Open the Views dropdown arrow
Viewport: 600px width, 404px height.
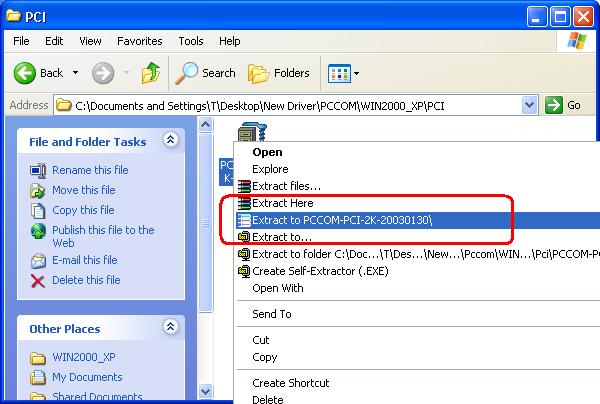click(356, 73)
